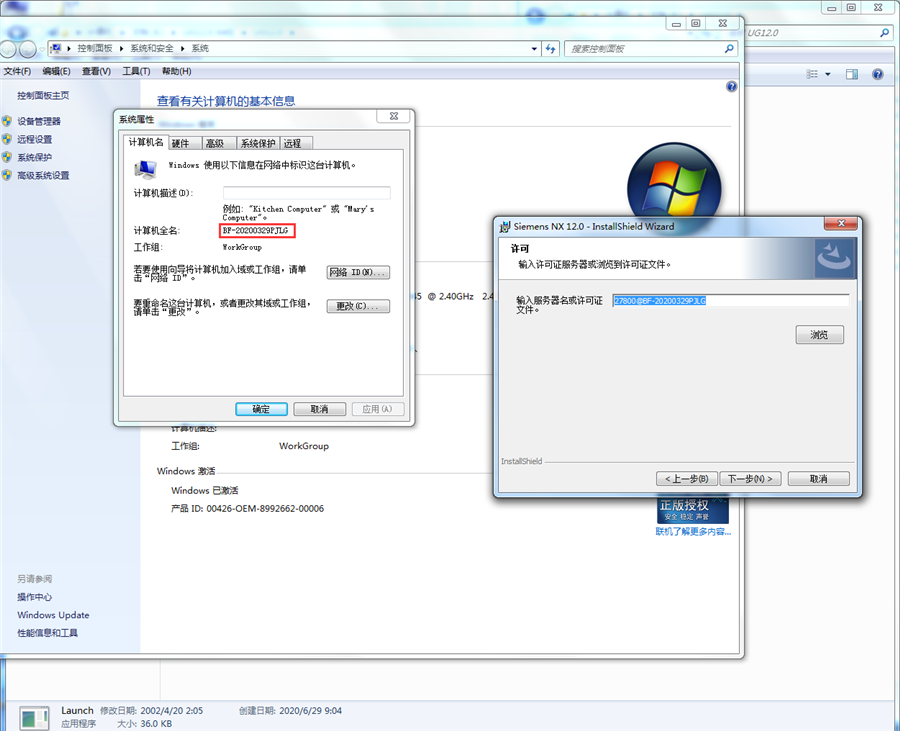Click 取消 in 系统属性 dialog
Screen dimensions: 900x731
coord(320,409)
